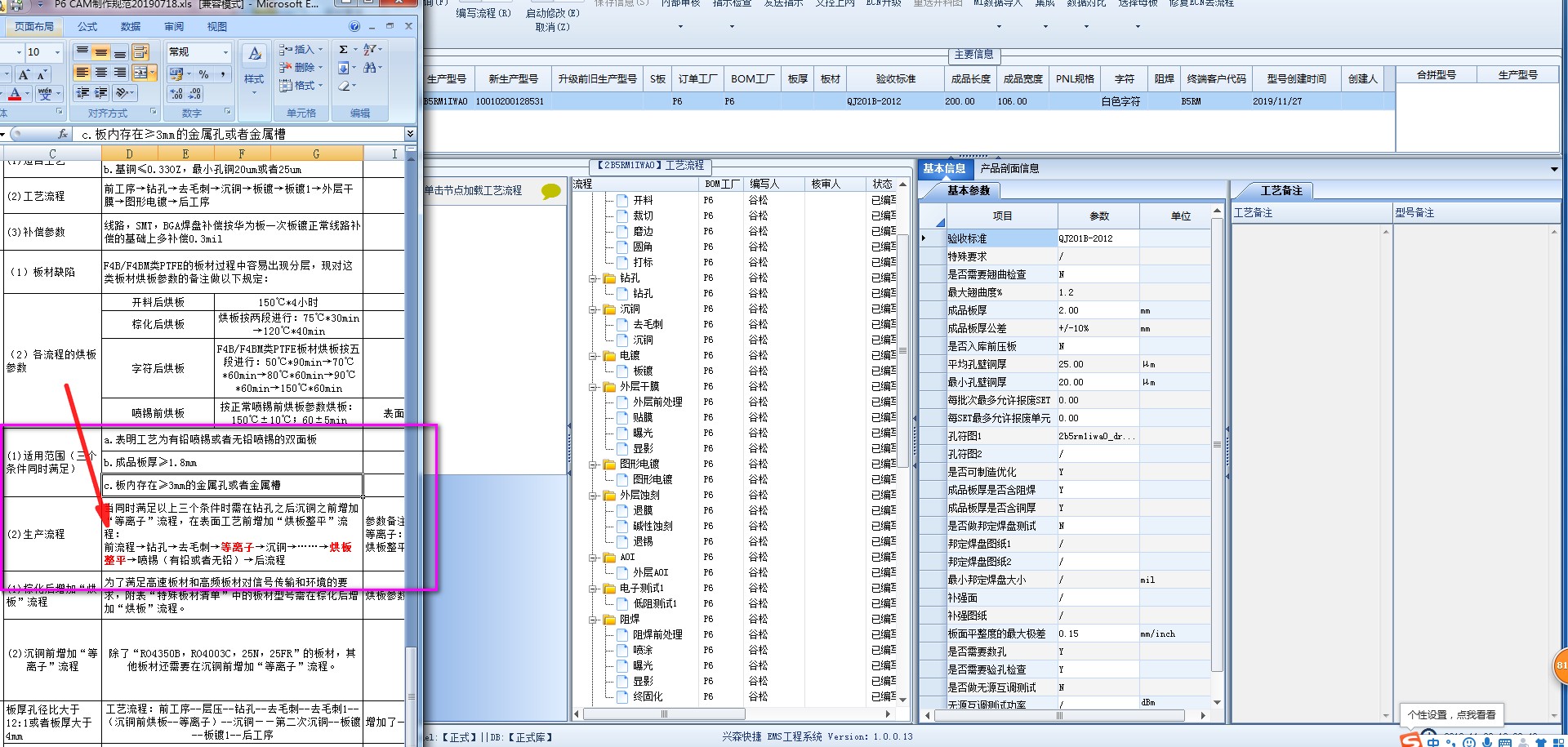Apply middle vertical alignment in Excel

coord(101,52)
